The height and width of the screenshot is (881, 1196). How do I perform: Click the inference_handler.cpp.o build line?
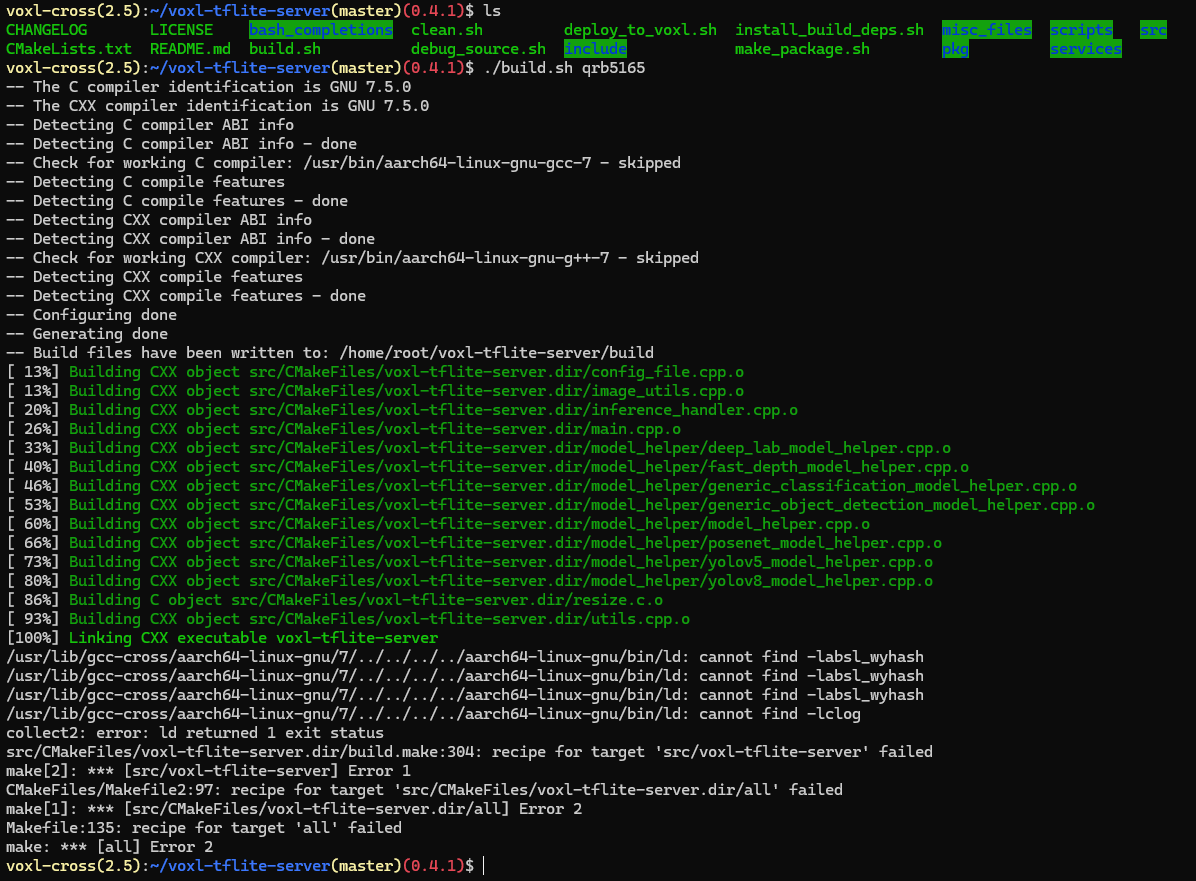(402, 410)
